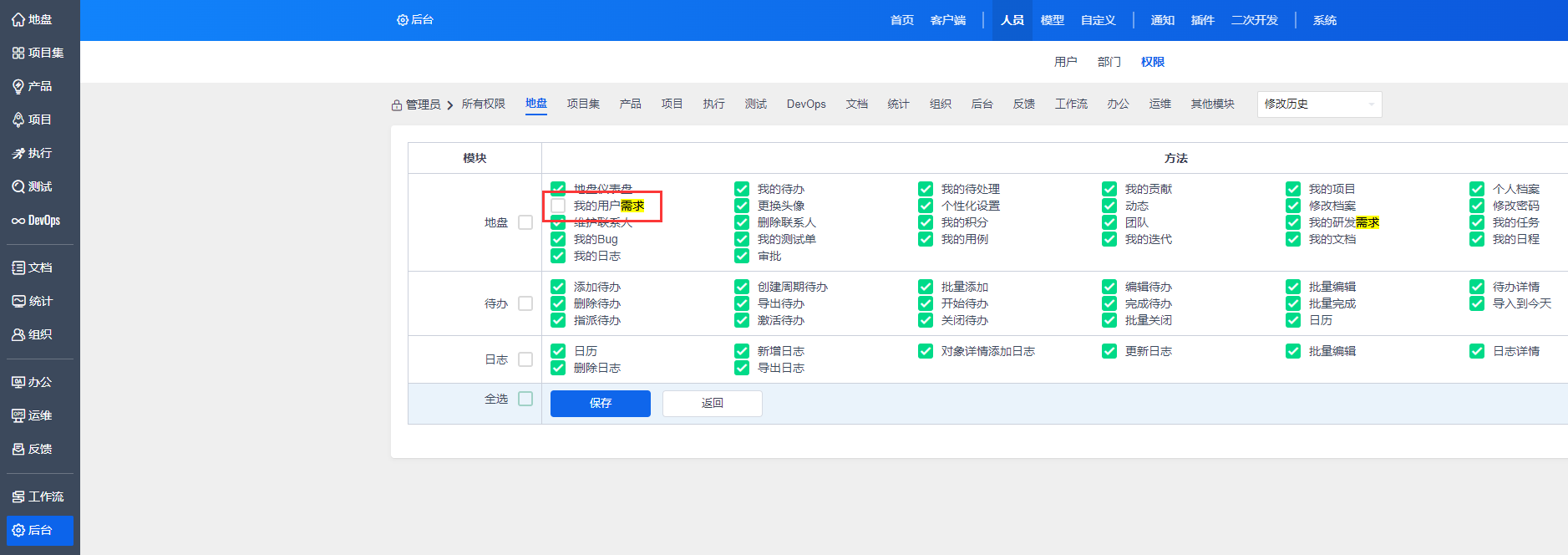Click the blue 保存 button
The height and width of the screenshot is (555, 1568).
click(x=600, y=403)
